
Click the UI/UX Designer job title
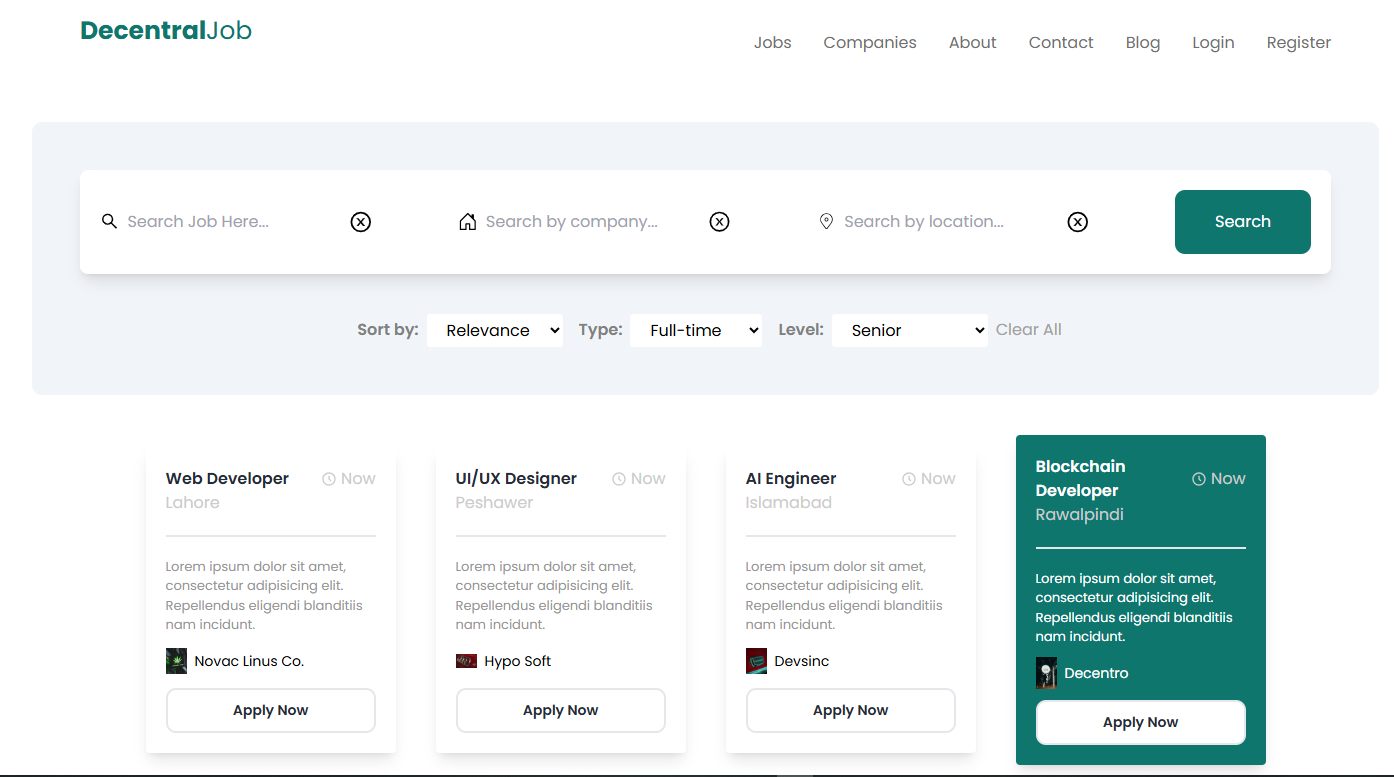point(516,479)
